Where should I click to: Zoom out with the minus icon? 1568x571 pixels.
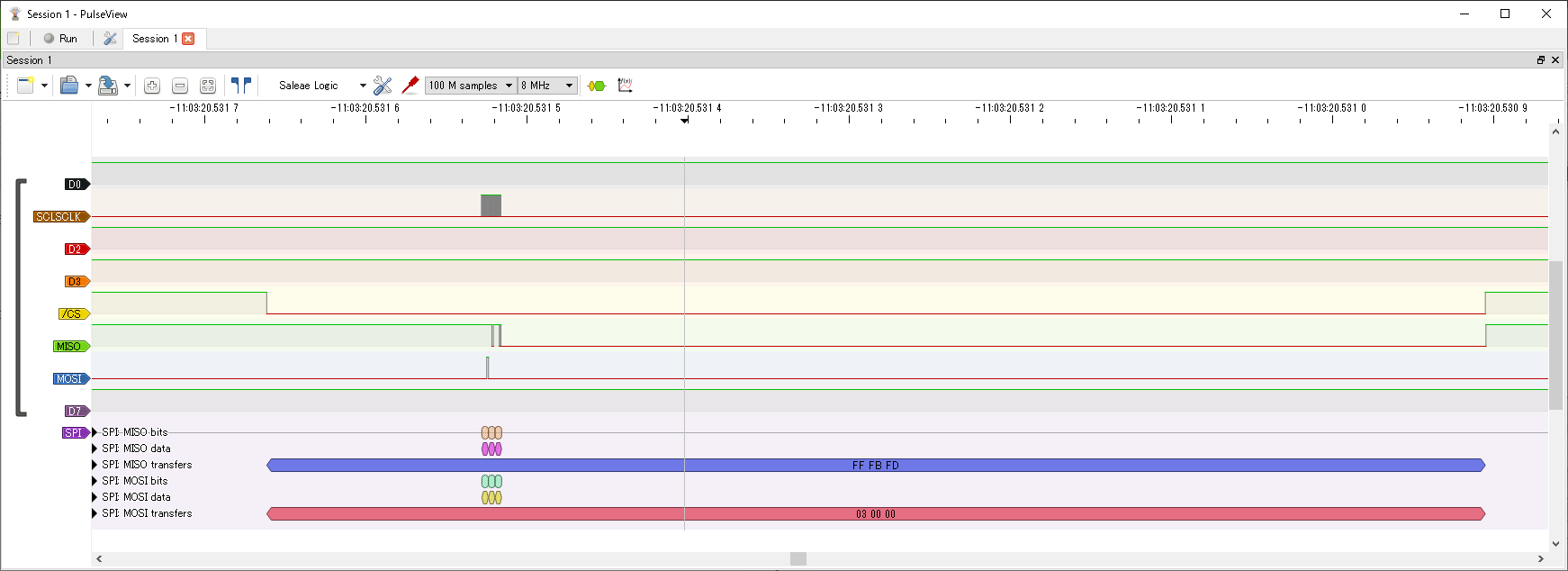(x=180, y=86)
